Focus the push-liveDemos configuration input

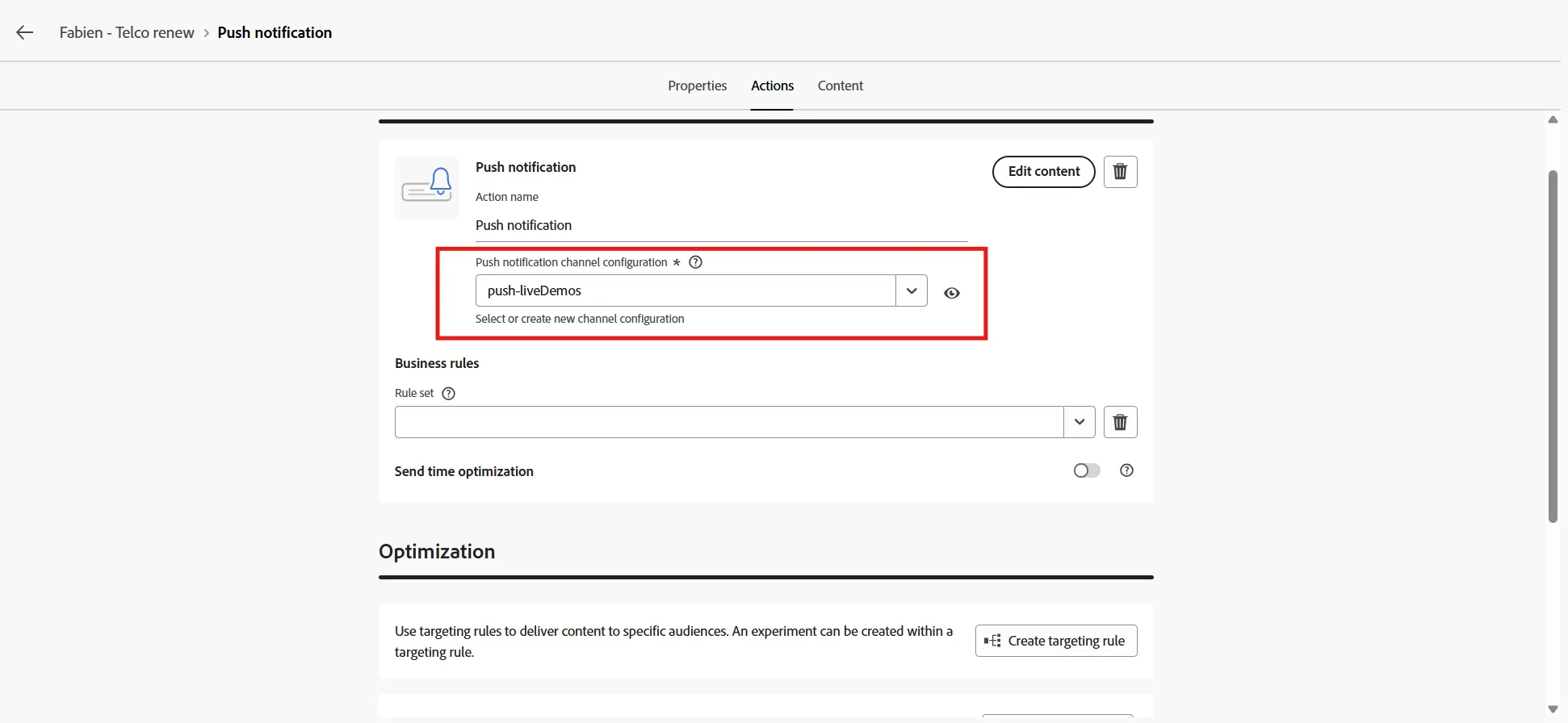(685, 290)
